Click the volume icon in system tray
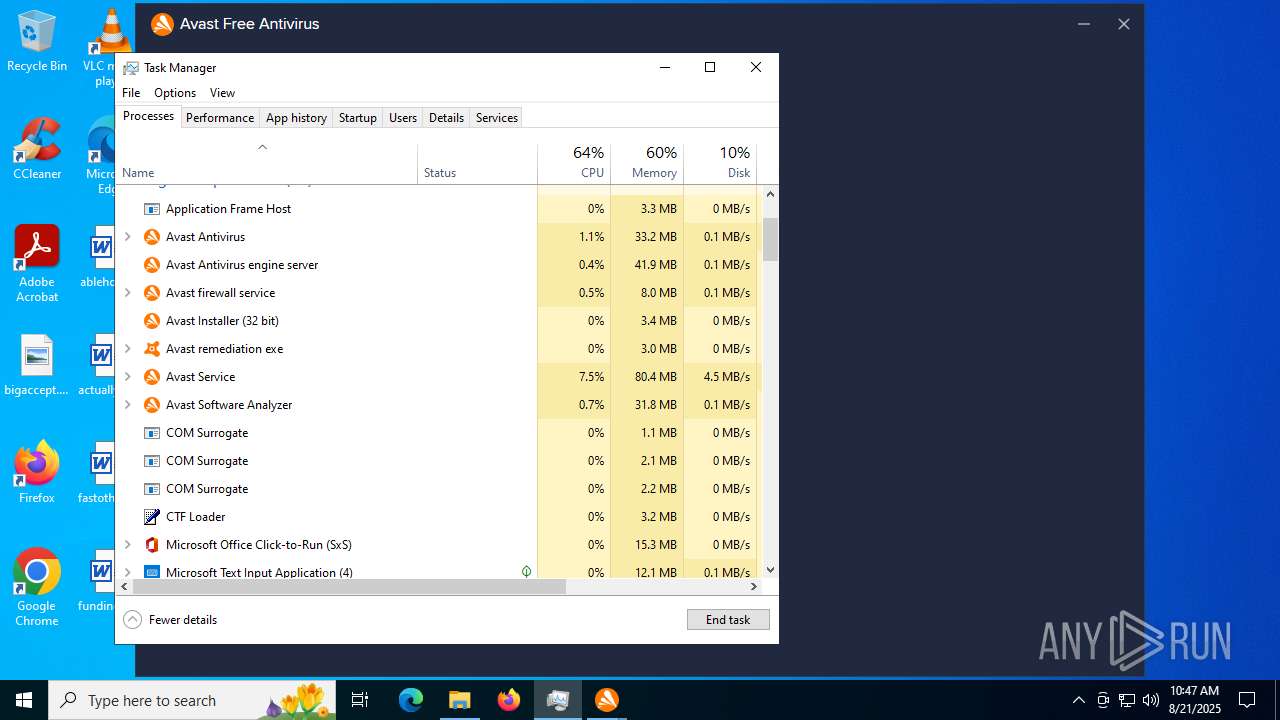Image resolution: width=1280 pixels, height=720 pixels. pos(1151,700)
